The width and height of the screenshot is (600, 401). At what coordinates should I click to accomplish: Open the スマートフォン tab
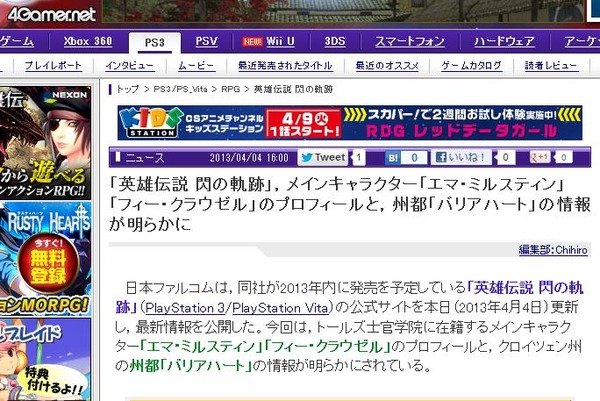pyautogui.click(x=410, y=41)
